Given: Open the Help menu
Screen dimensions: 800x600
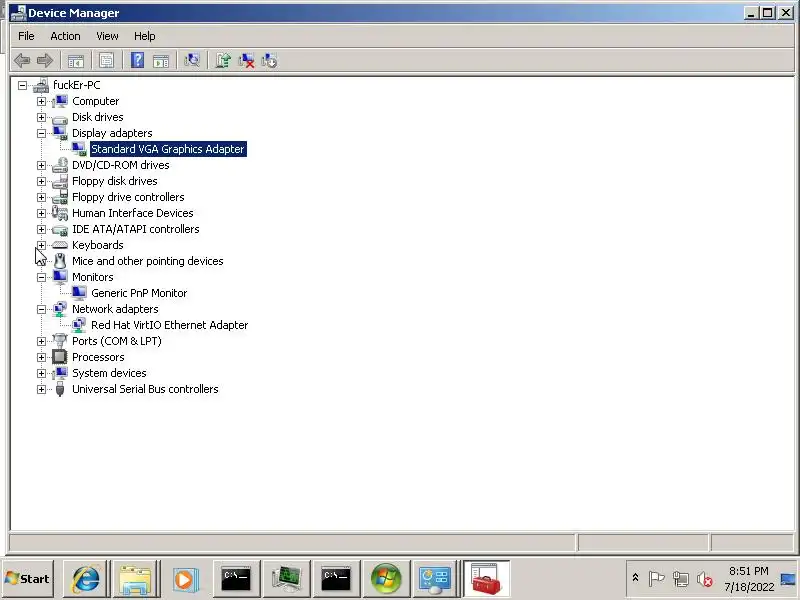Looking at the screenshot, I should tap(144, 36).
